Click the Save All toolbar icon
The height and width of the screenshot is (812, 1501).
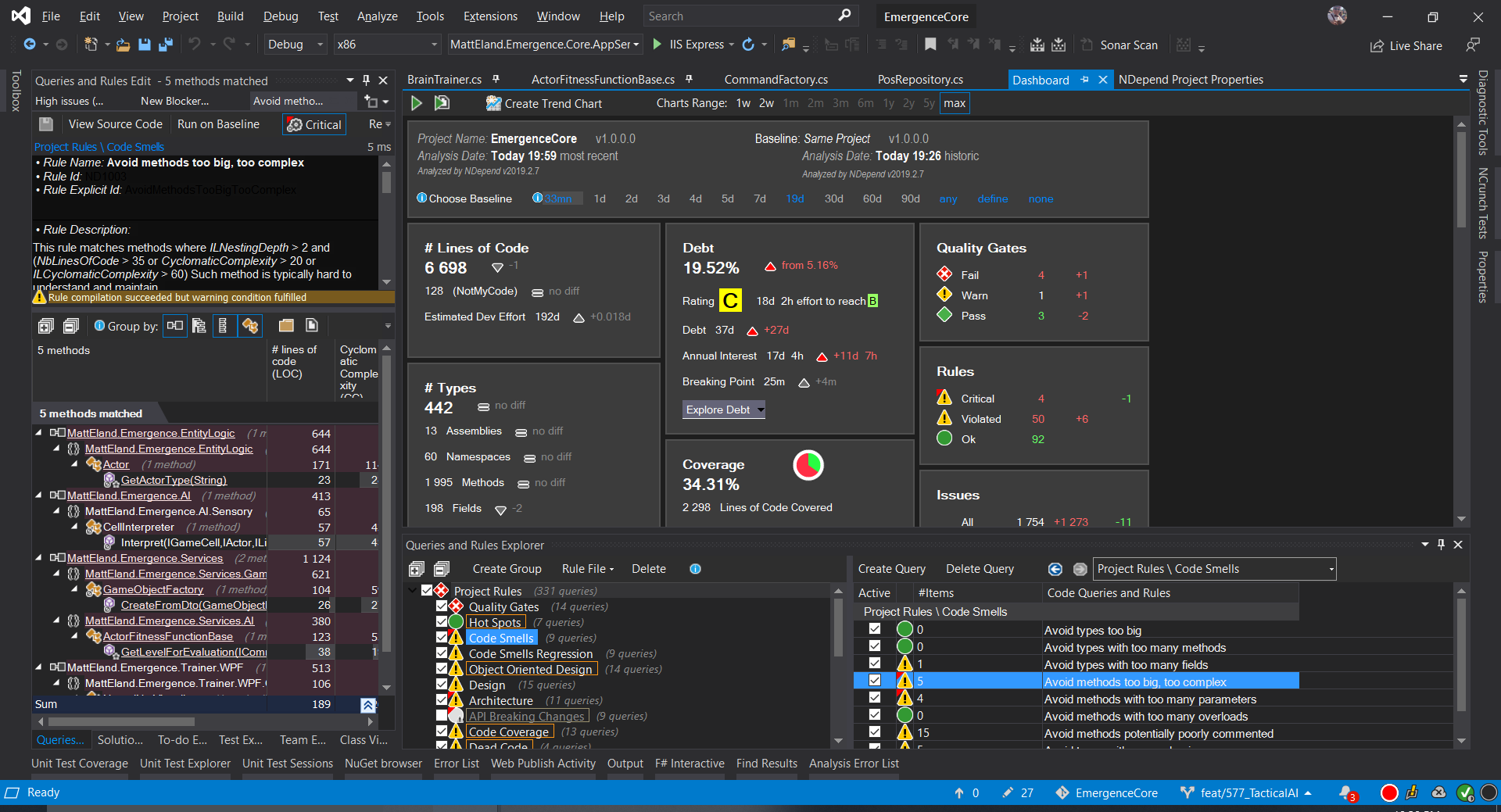click(166, 45)
